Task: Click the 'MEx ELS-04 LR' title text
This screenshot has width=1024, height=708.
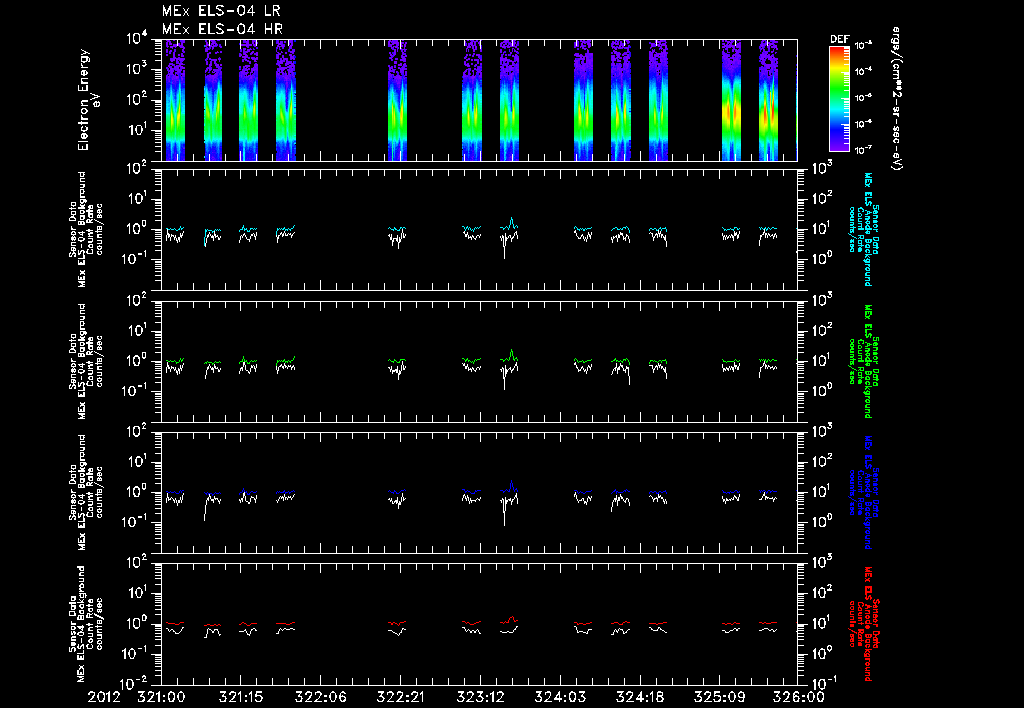Action: tap(221, 11)
